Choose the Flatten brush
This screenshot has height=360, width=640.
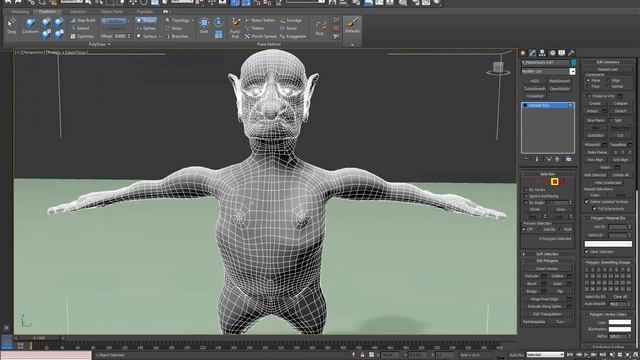pos(254,28)
